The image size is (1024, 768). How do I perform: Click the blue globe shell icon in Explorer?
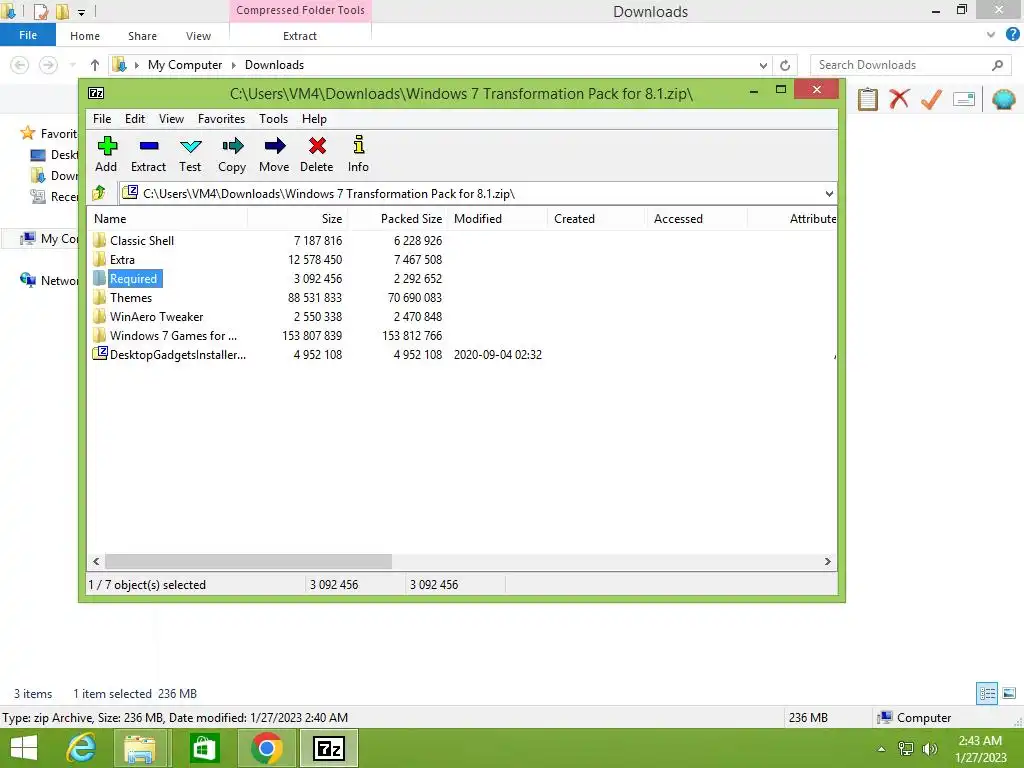pyautogui.click(x=1004, y=99)
